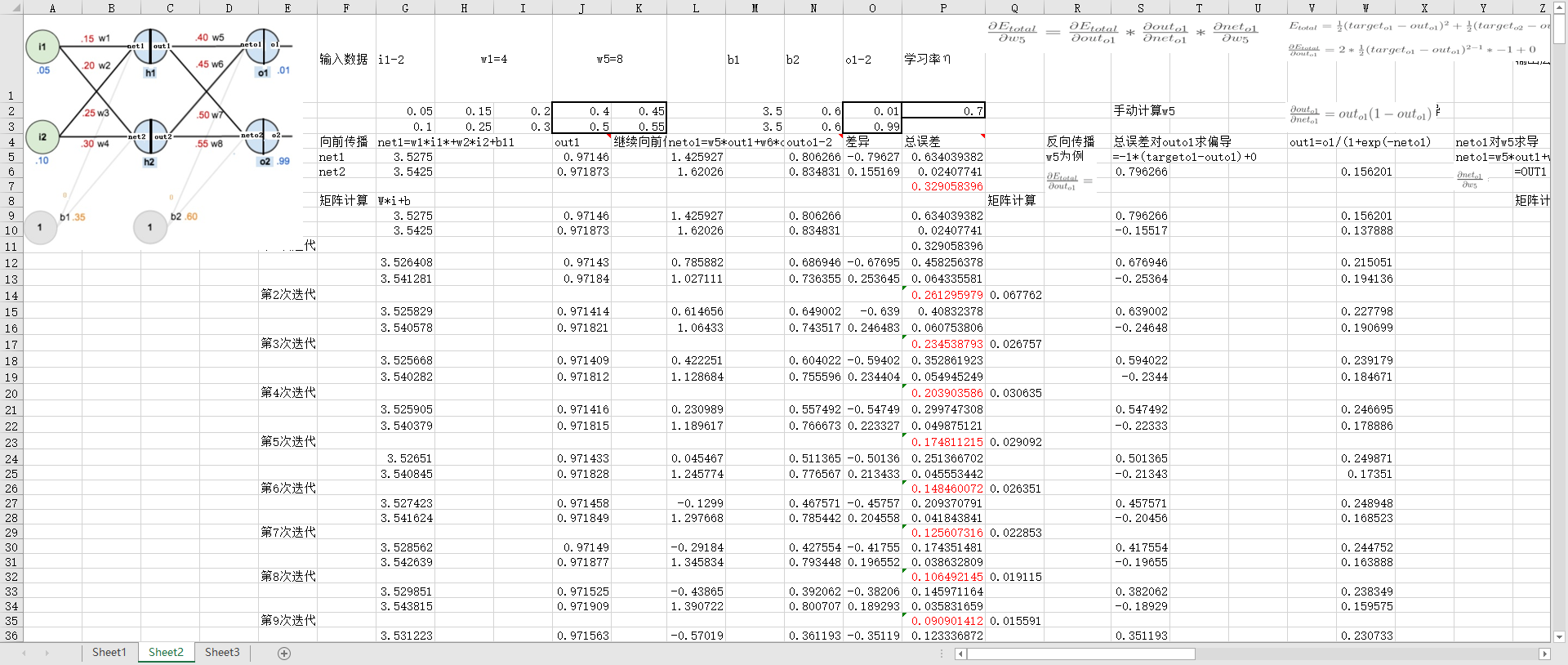Select the cell containing 0.015591
The width and height of the screenshot is (1568, 665).
coord(1015,621)
